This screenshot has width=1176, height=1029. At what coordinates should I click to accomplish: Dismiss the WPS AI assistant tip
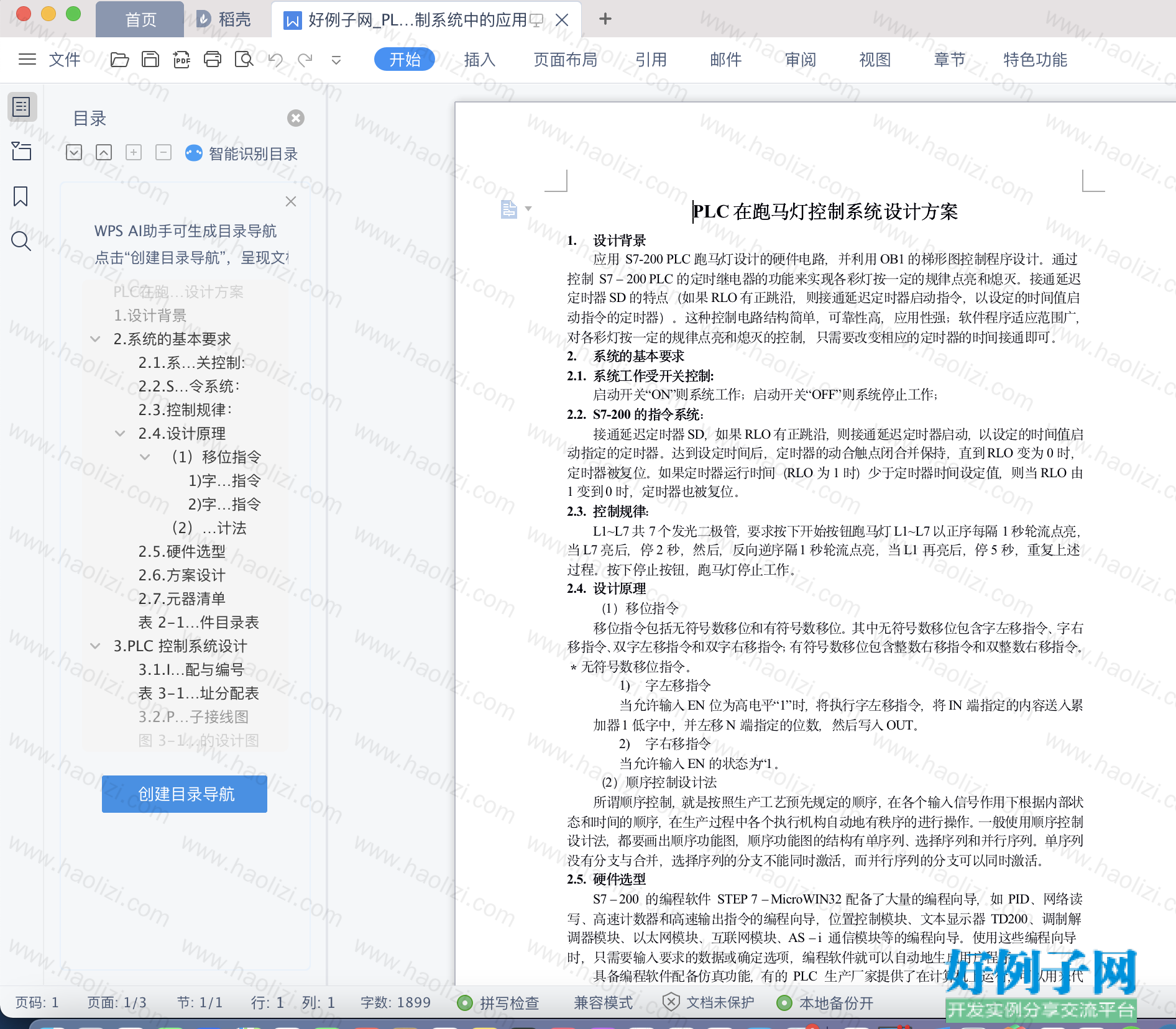point(291,201)
